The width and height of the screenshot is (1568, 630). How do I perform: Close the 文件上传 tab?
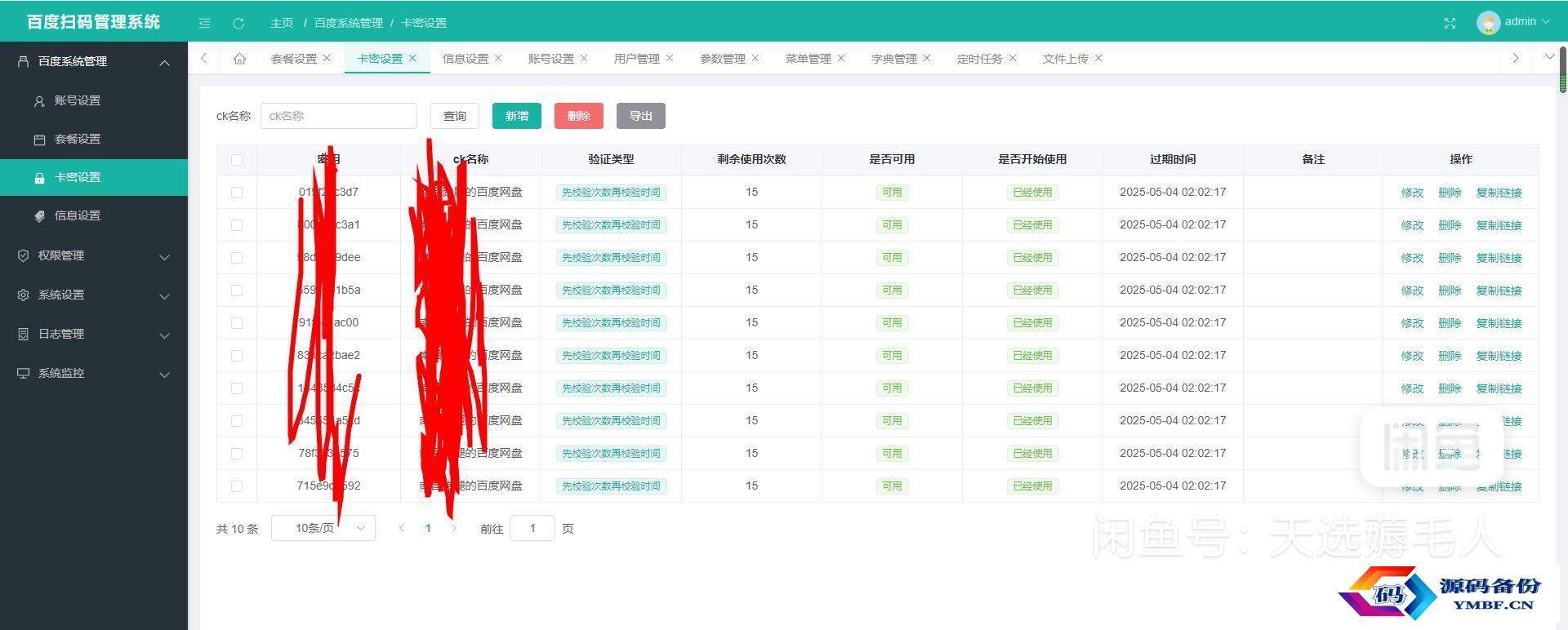point(1098,58)
